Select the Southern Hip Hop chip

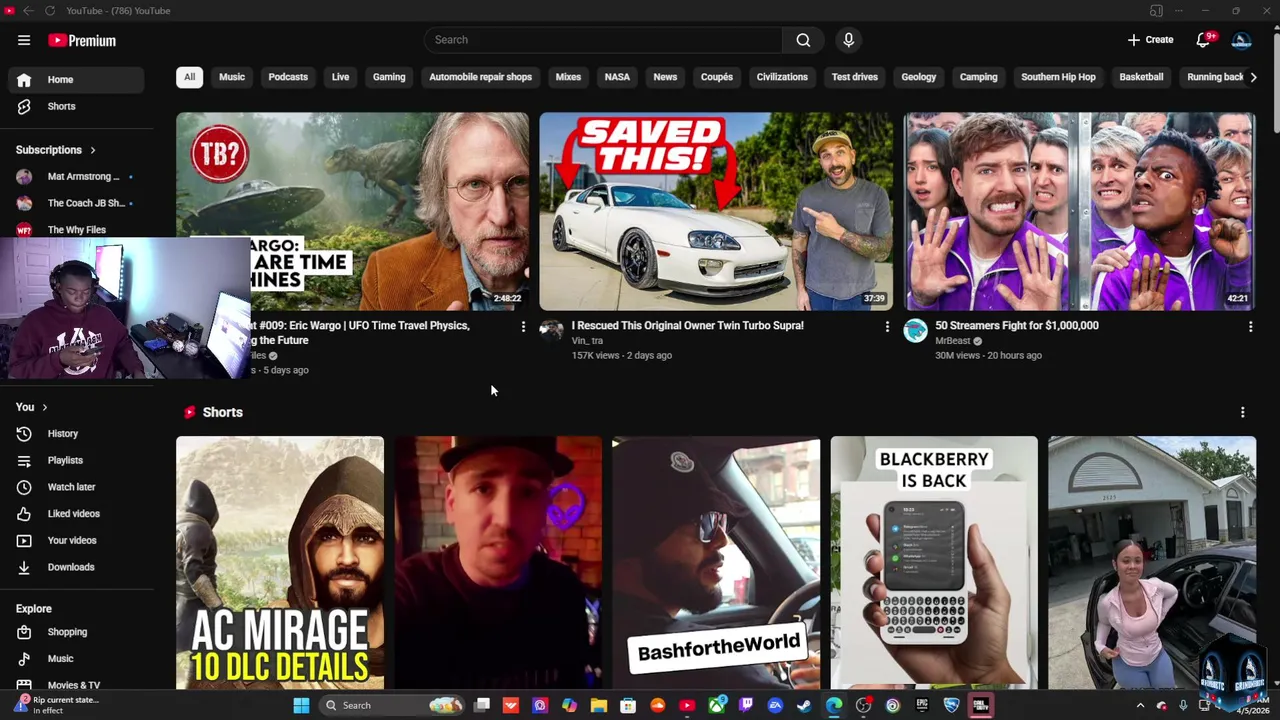tap(1058, 77)
